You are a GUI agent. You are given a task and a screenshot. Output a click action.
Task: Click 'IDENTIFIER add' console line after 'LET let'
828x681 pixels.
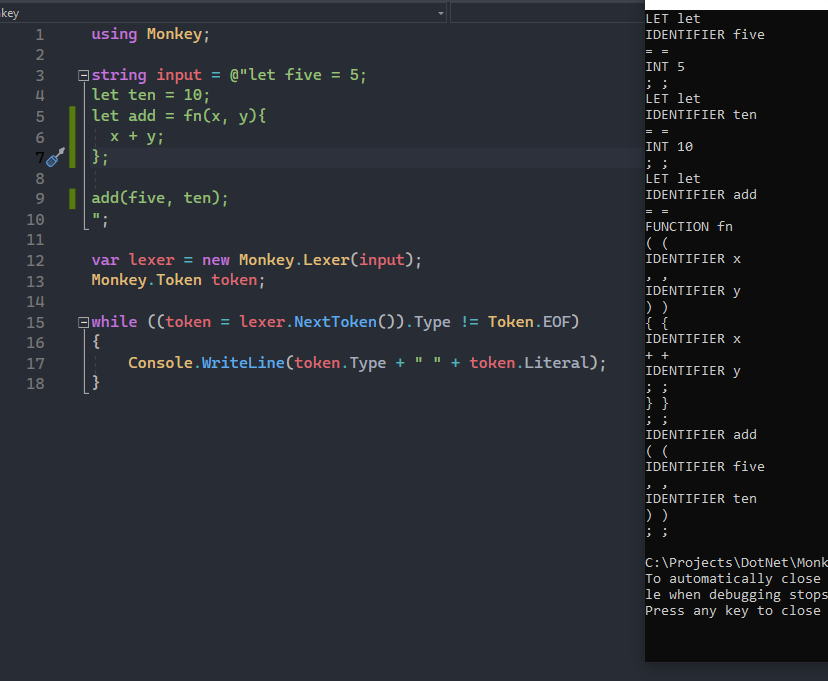701,195
